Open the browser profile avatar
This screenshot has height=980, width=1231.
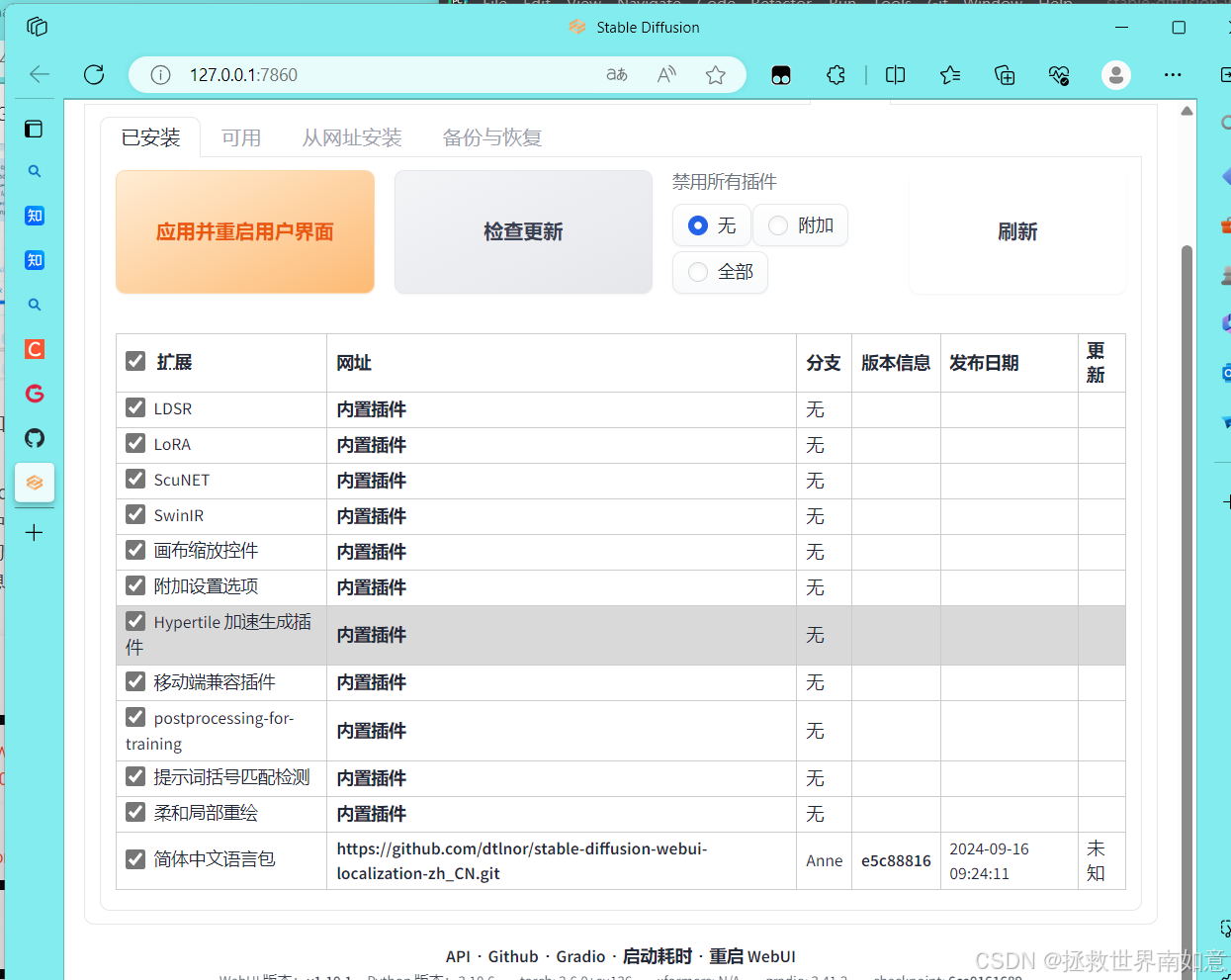[x=1116, y=75]
